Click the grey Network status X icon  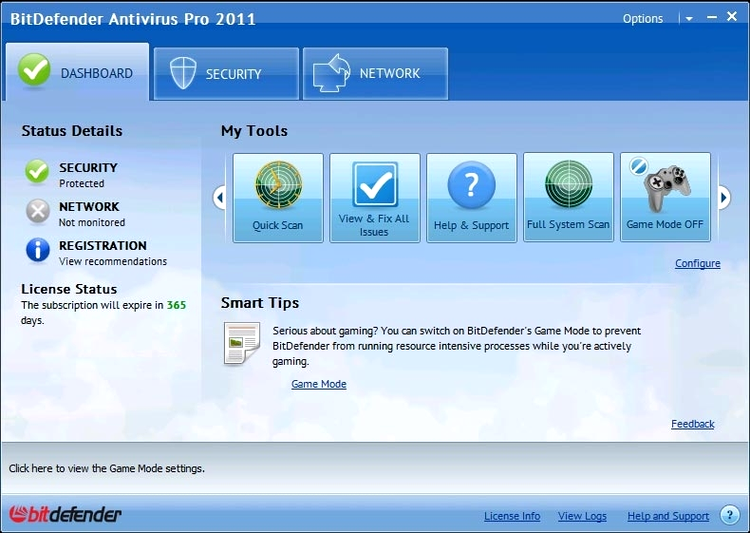pyautogui.click(x=37, y=211)
